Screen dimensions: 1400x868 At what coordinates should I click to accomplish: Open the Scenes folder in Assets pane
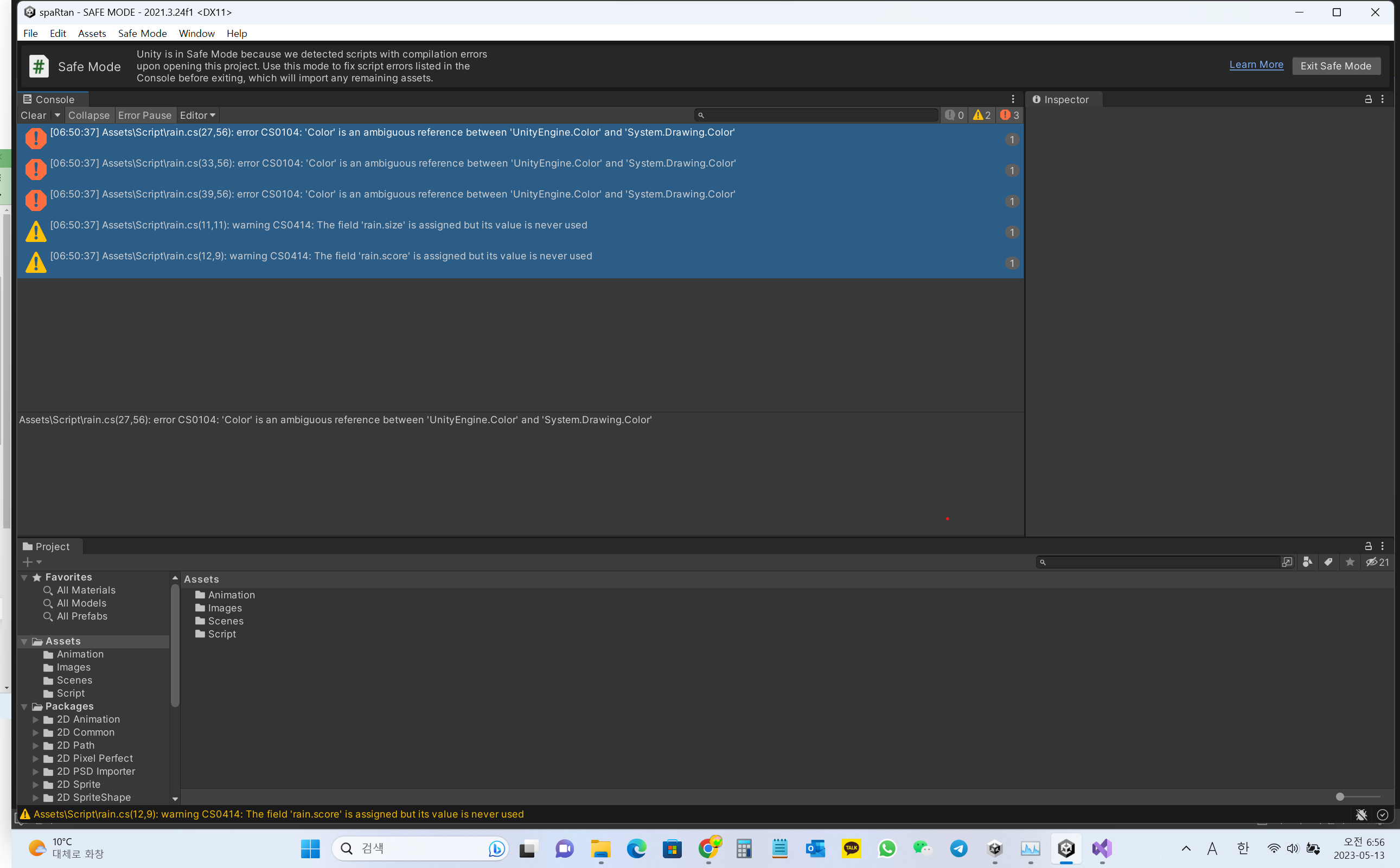click(x=219, y=621)
